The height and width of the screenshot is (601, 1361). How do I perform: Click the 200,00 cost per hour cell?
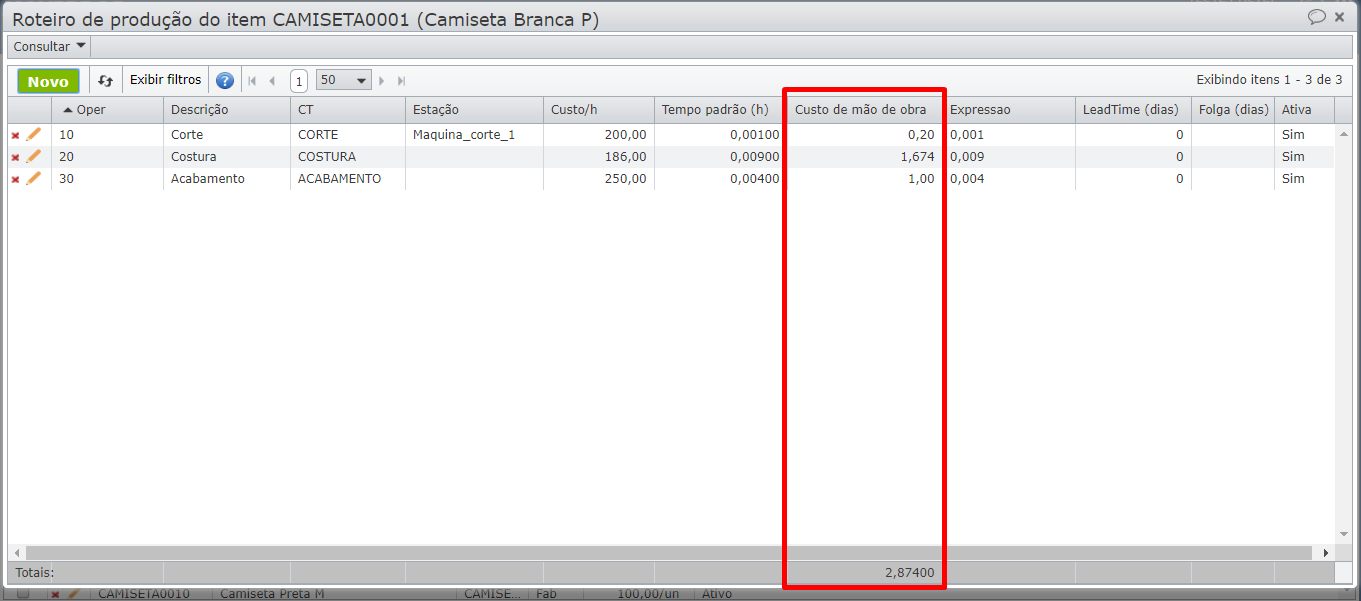[x=598, y=134]
